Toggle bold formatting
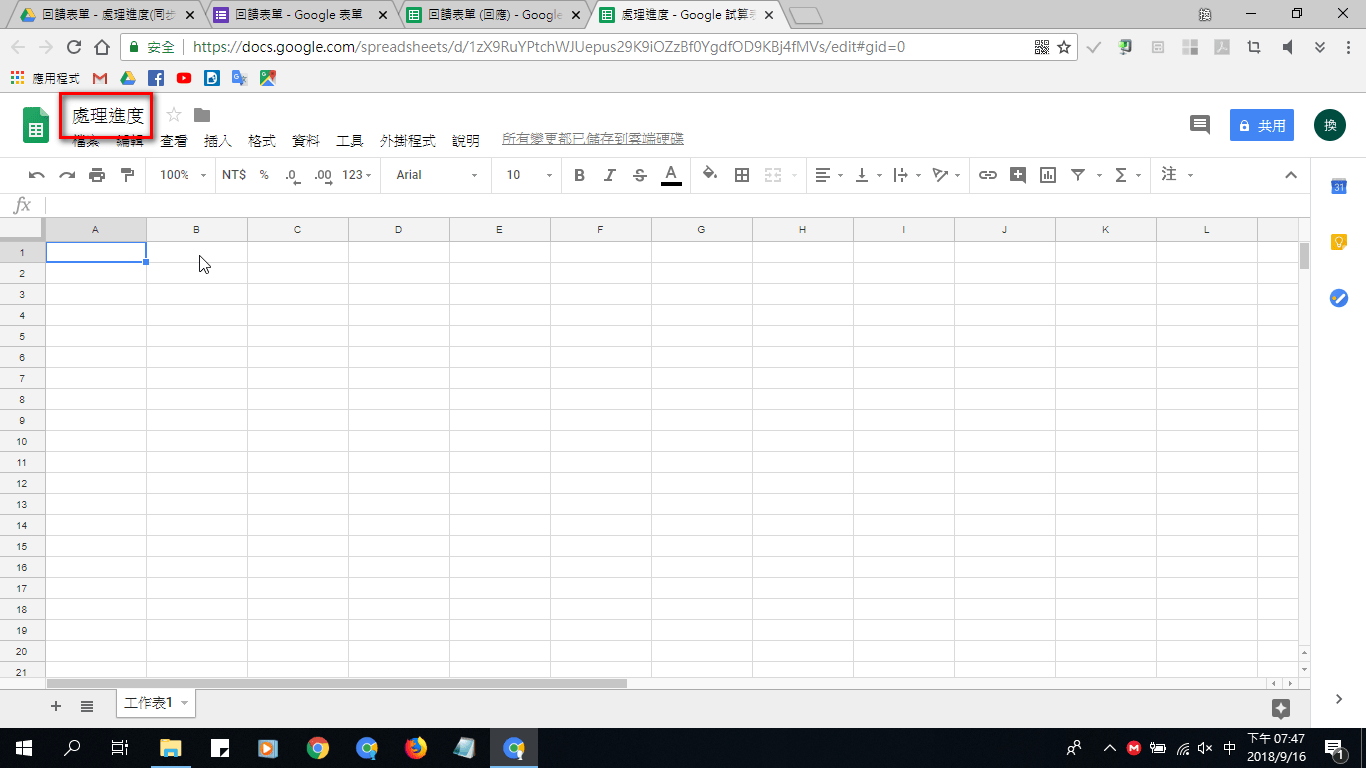1366x768 pixels. pyautogui.click(x=579, y=175)
